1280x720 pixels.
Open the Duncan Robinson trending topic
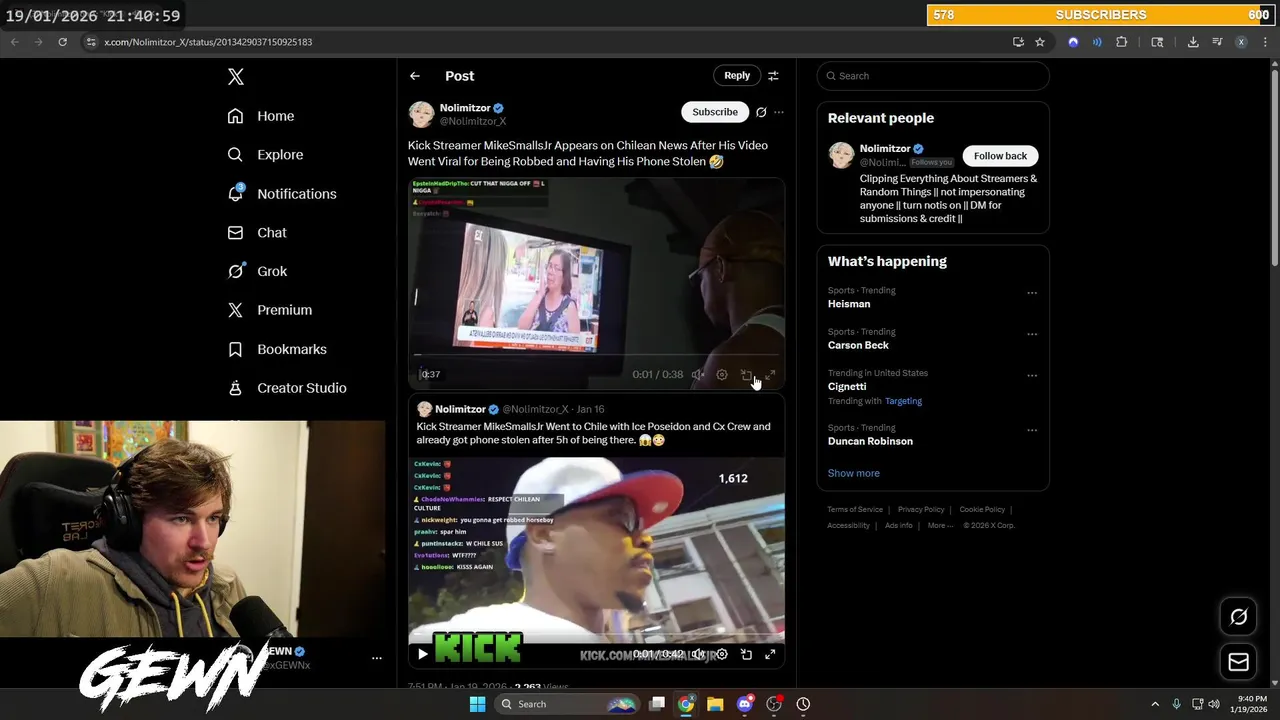coord(870,441)
